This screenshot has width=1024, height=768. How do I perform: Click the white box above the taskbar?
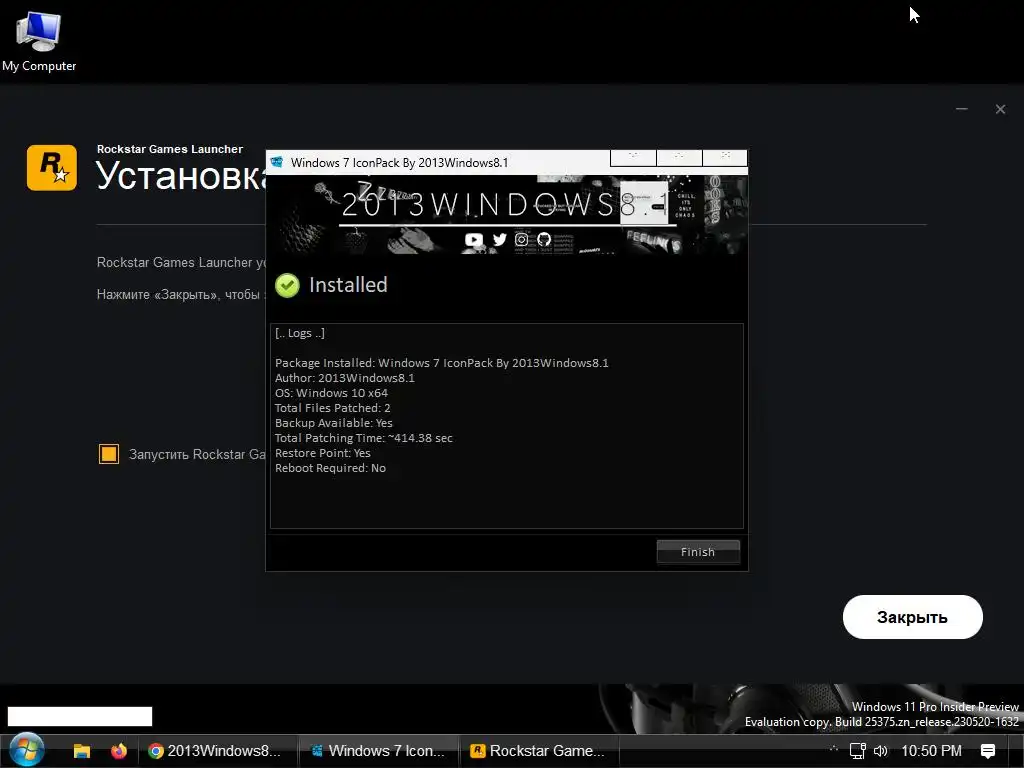[80, 716]
